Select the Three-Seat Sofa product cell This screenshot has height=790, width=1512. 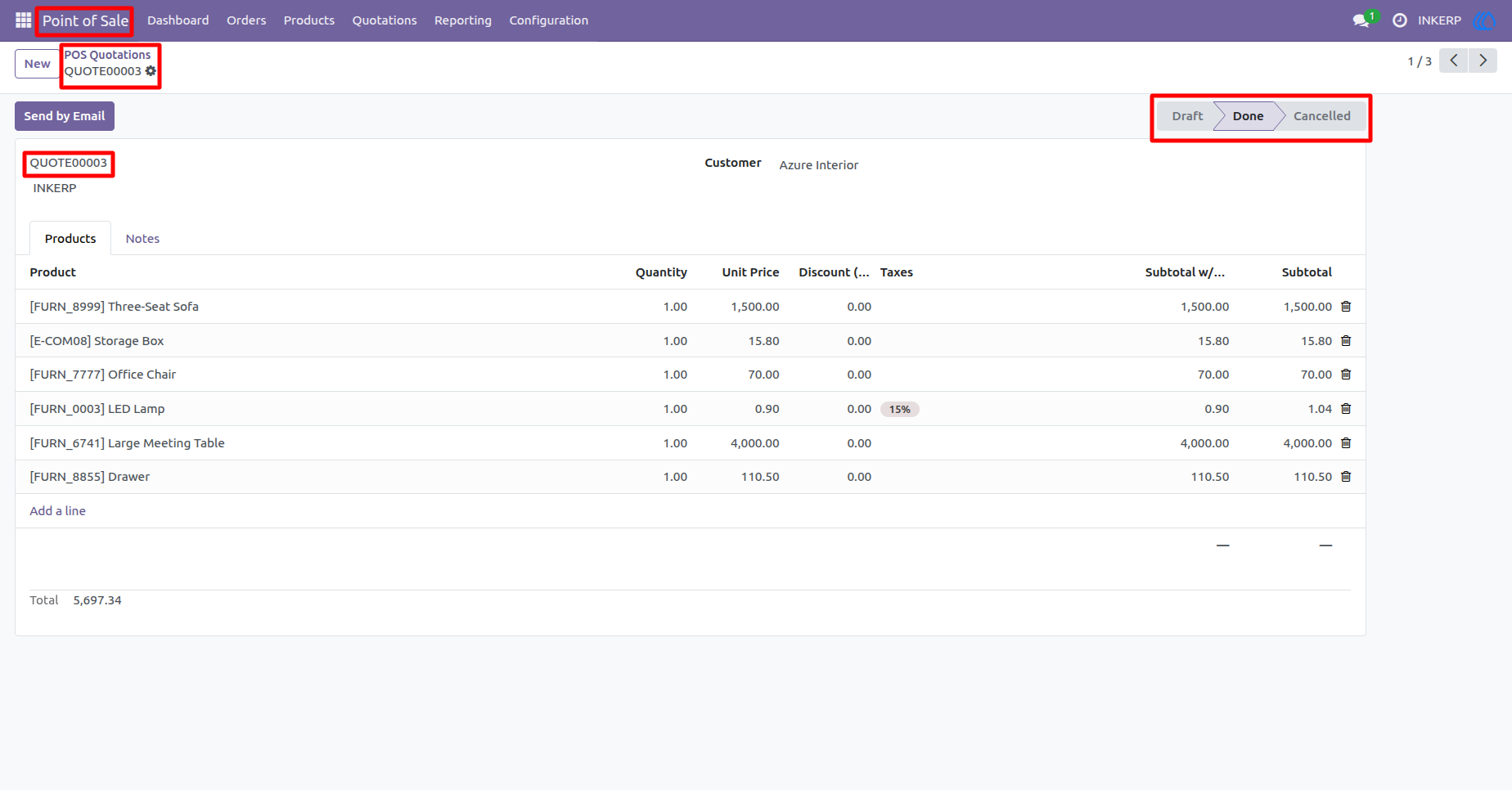115,307
